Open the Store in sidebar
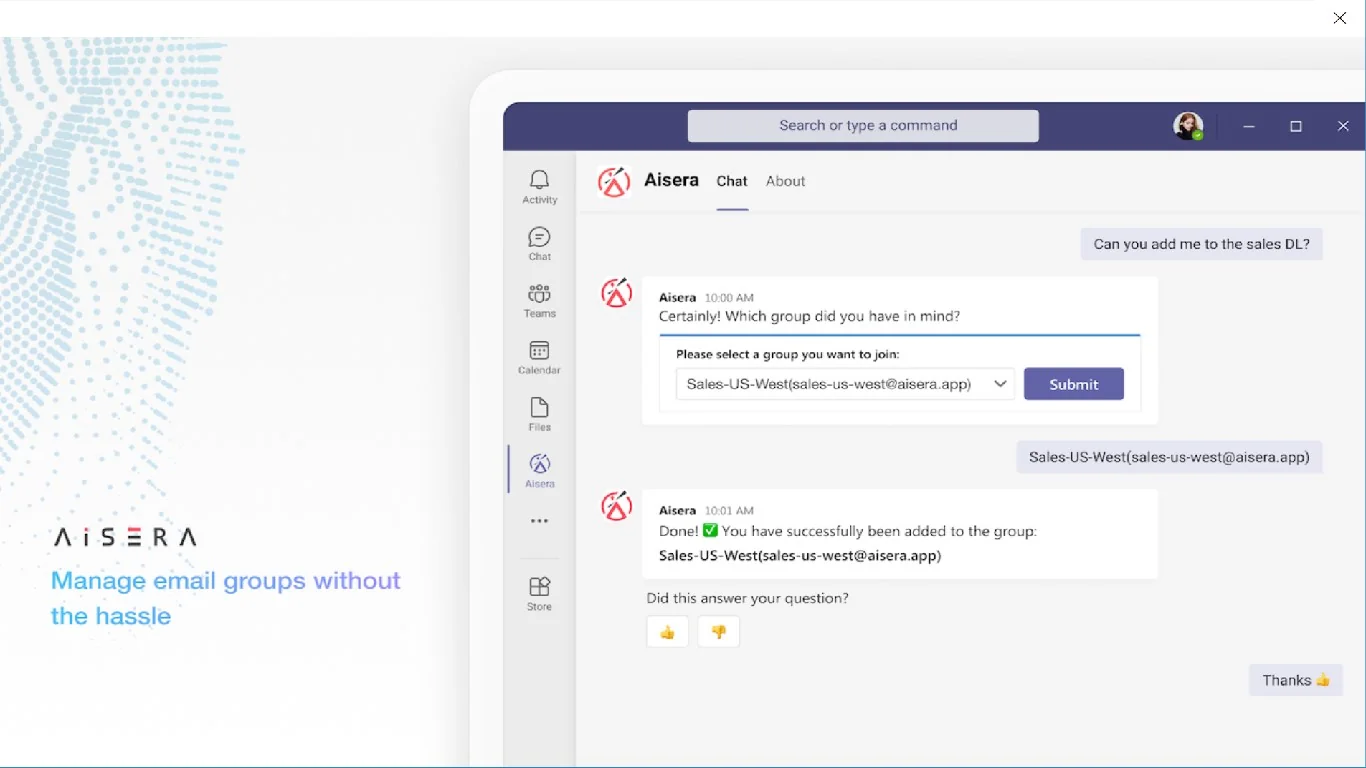This screenshot has height=768, width=1366. pos(539,593)
